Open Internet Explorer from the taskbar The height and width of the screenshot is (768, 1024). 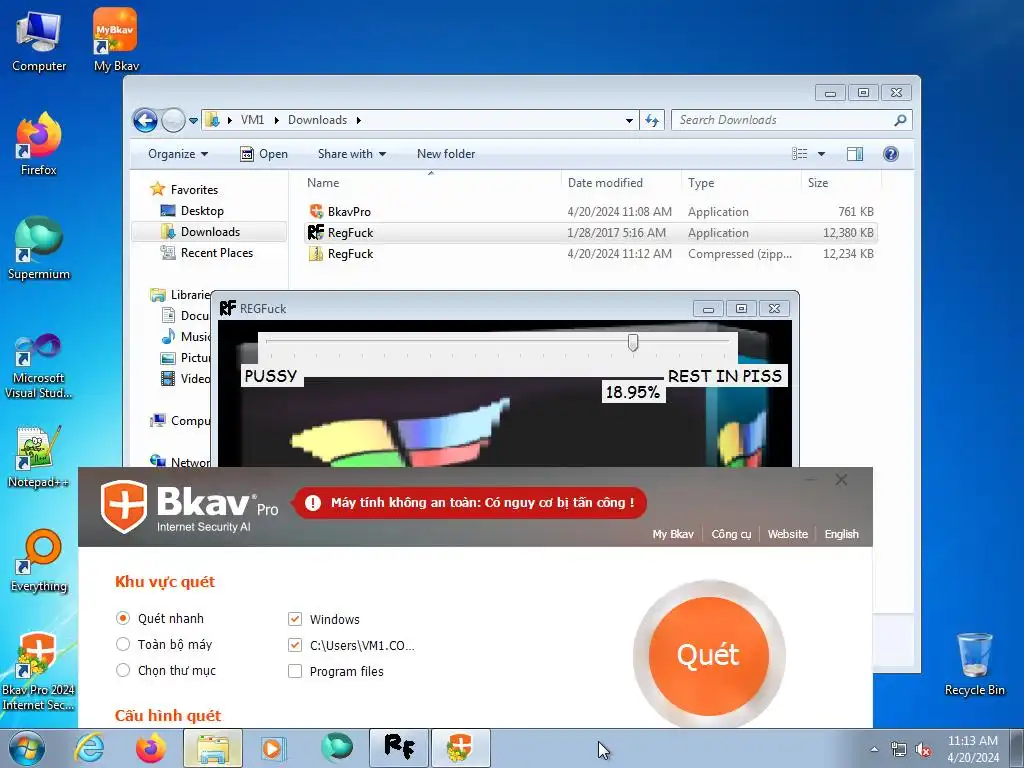click(89, 748)
